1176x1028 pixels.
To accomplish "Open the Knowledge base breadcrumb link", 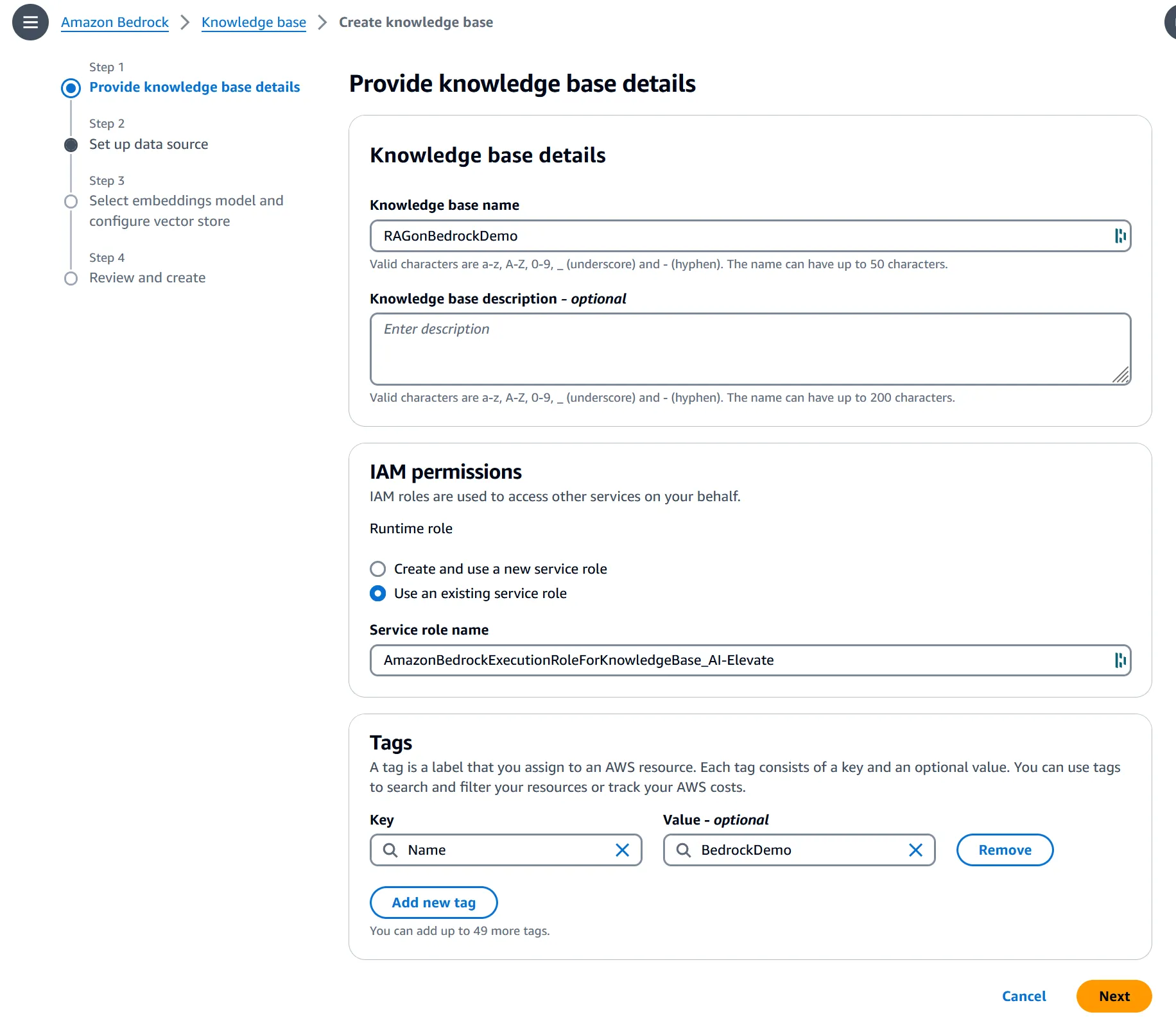I will (254, 21).
